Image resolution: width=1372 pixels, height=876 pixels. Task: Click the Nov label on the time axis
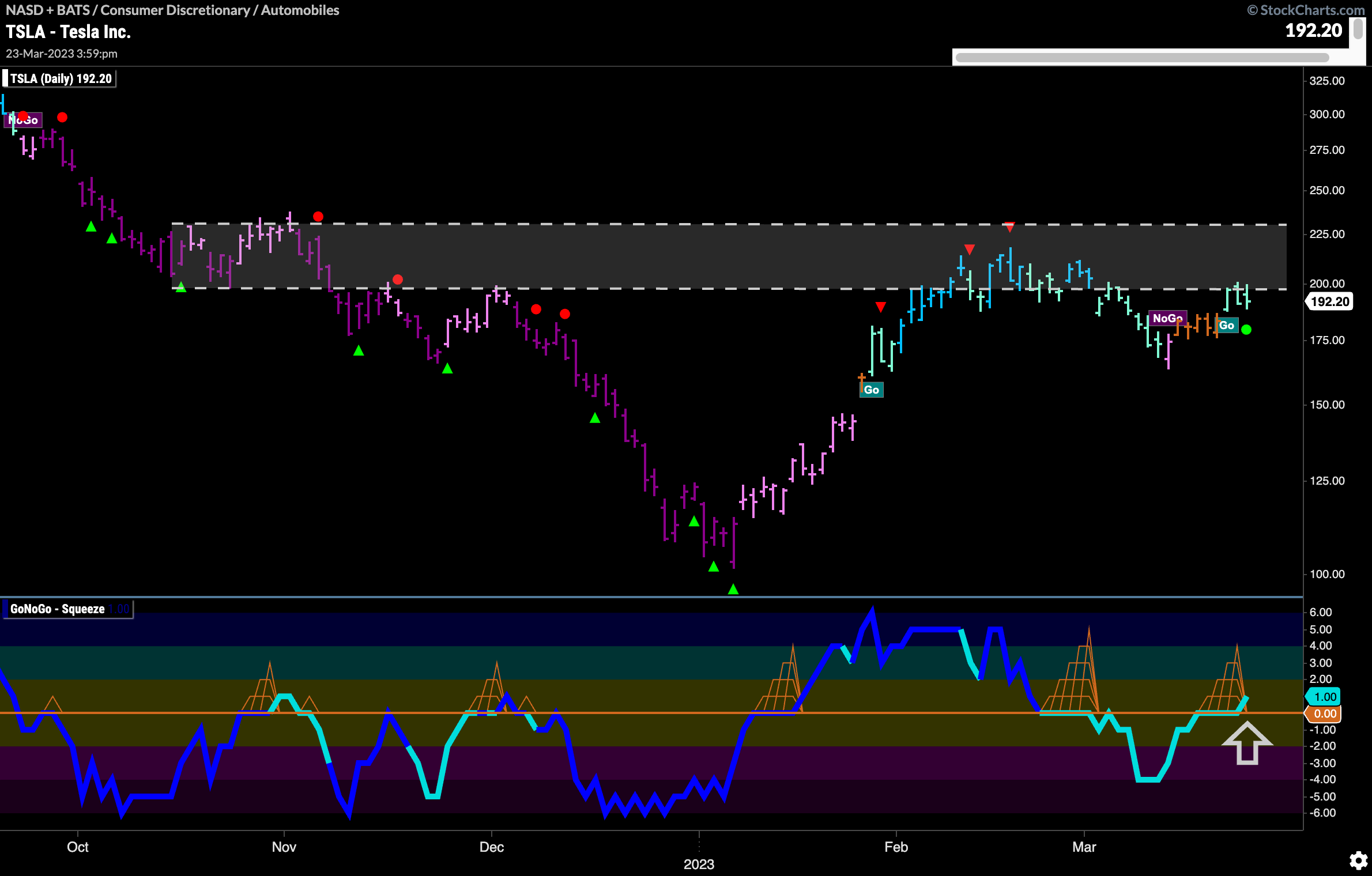pyautogui.click(x=284, y=847)
